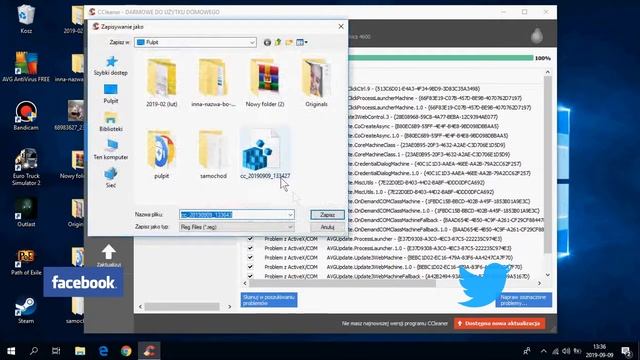Click the 100% scan progress bar

tap(441, 58)
